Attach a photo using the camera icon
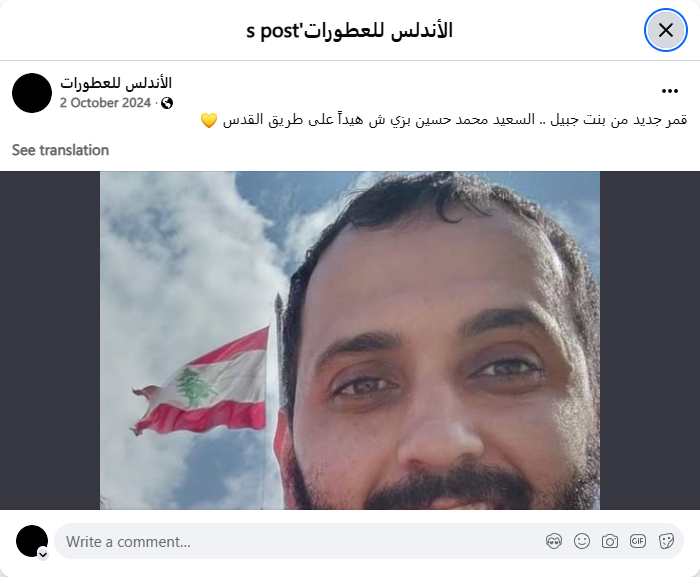Screen dimensions: 700x577 point(610,541)
